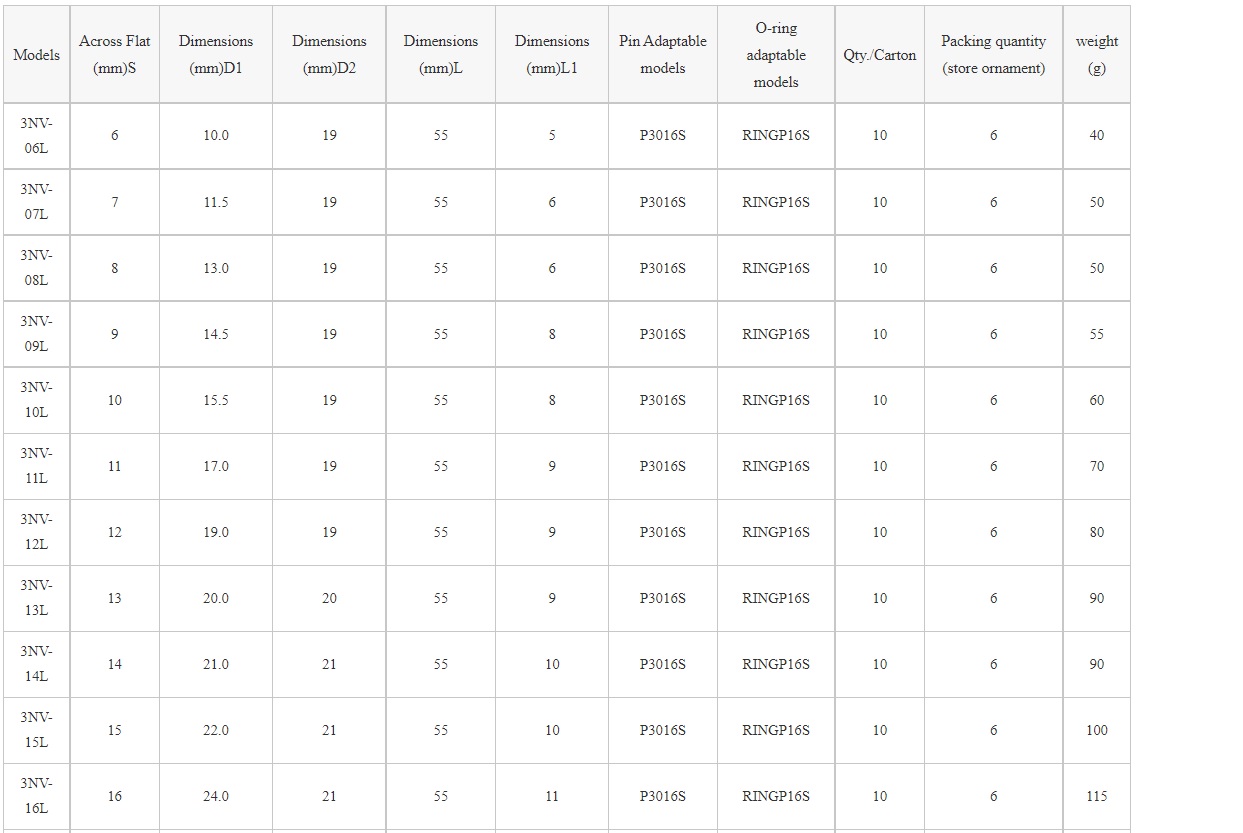Select model cell 3NV-12L
Image resolution: width=1243 pixels, height=833 pixels.
click(x=36, y=532)
